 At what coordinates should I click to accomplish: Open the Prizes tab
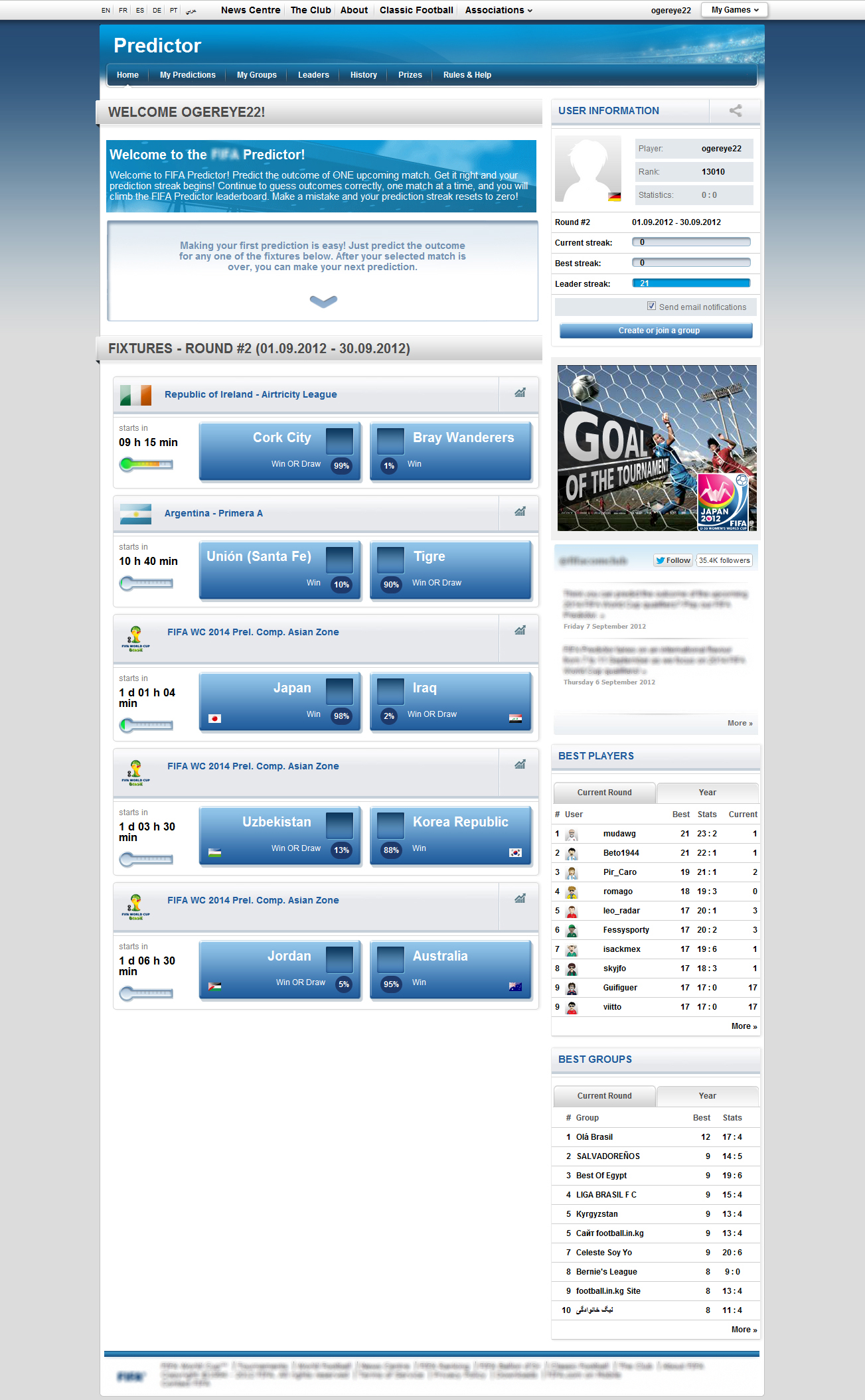[x=410, y=75]
